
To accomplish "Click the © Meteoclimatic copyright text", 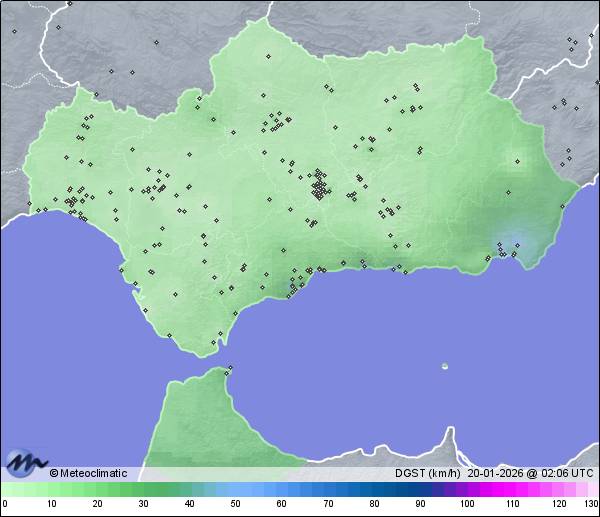I will coord(88,473).
